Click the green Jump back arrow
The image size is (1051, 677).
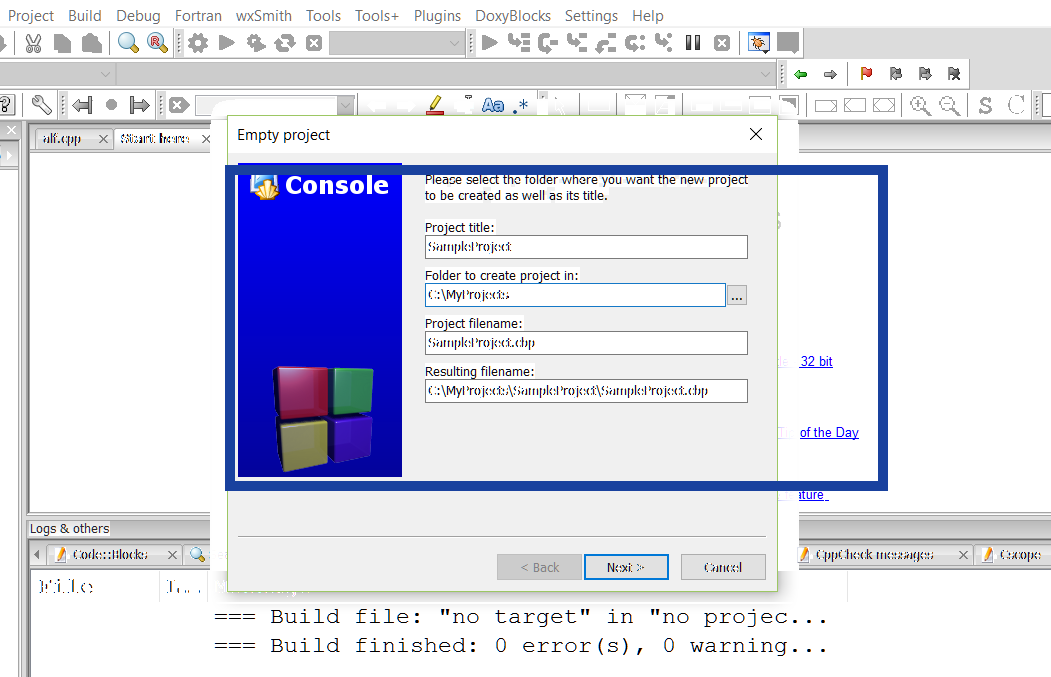coord(800,74)
